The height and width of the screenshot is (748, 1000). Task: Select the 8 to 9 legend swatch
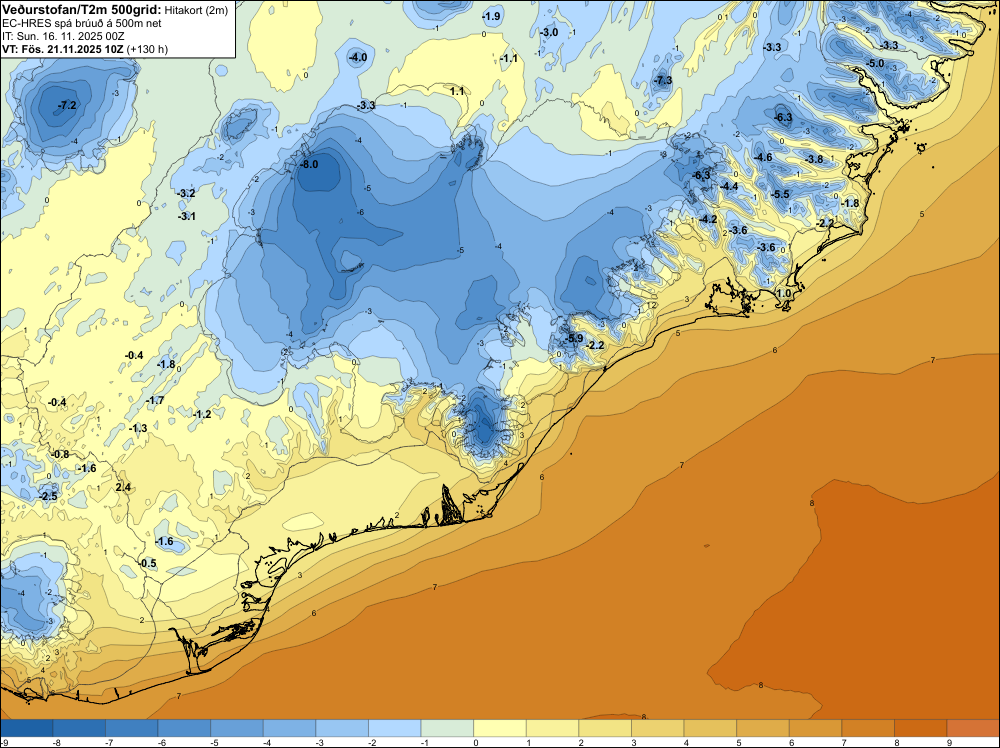[921, 728]
